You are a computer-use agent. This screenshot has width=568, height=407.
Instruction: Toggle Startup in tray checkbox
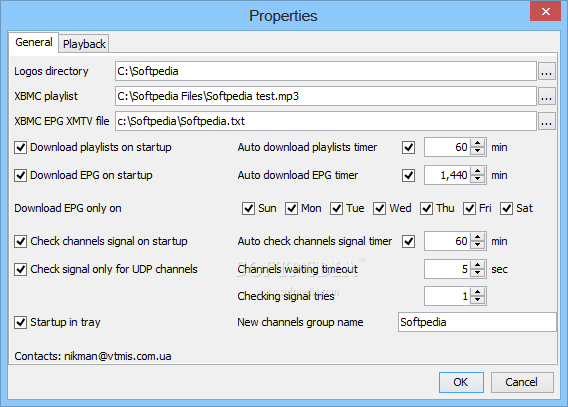(21, 322)
